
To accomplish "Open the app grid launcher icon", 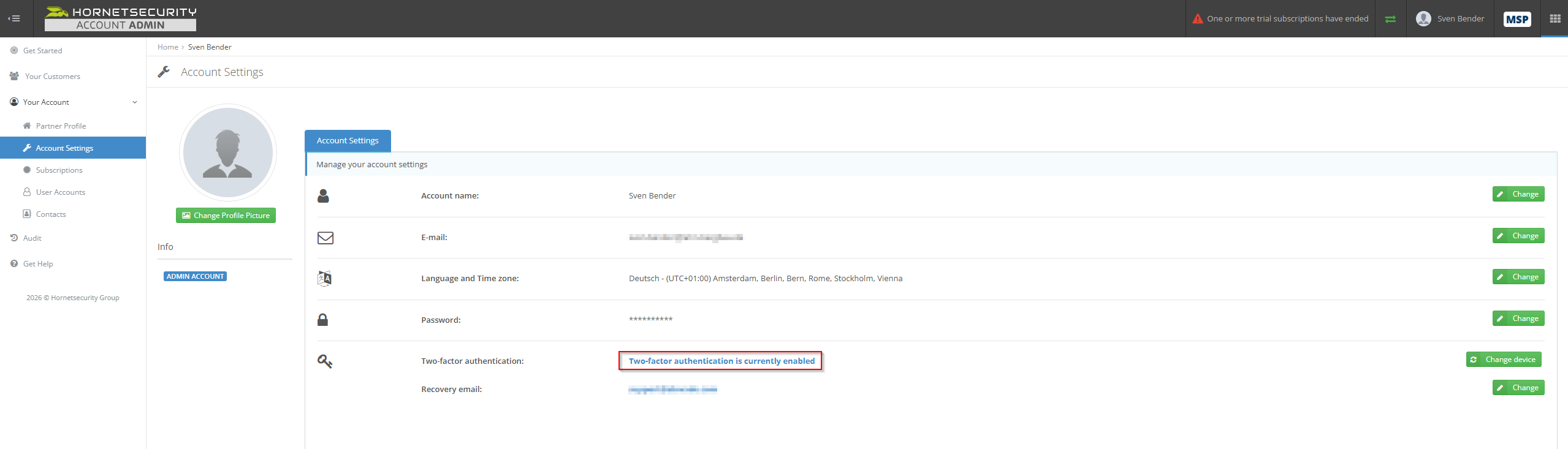I will point(1555,18).
